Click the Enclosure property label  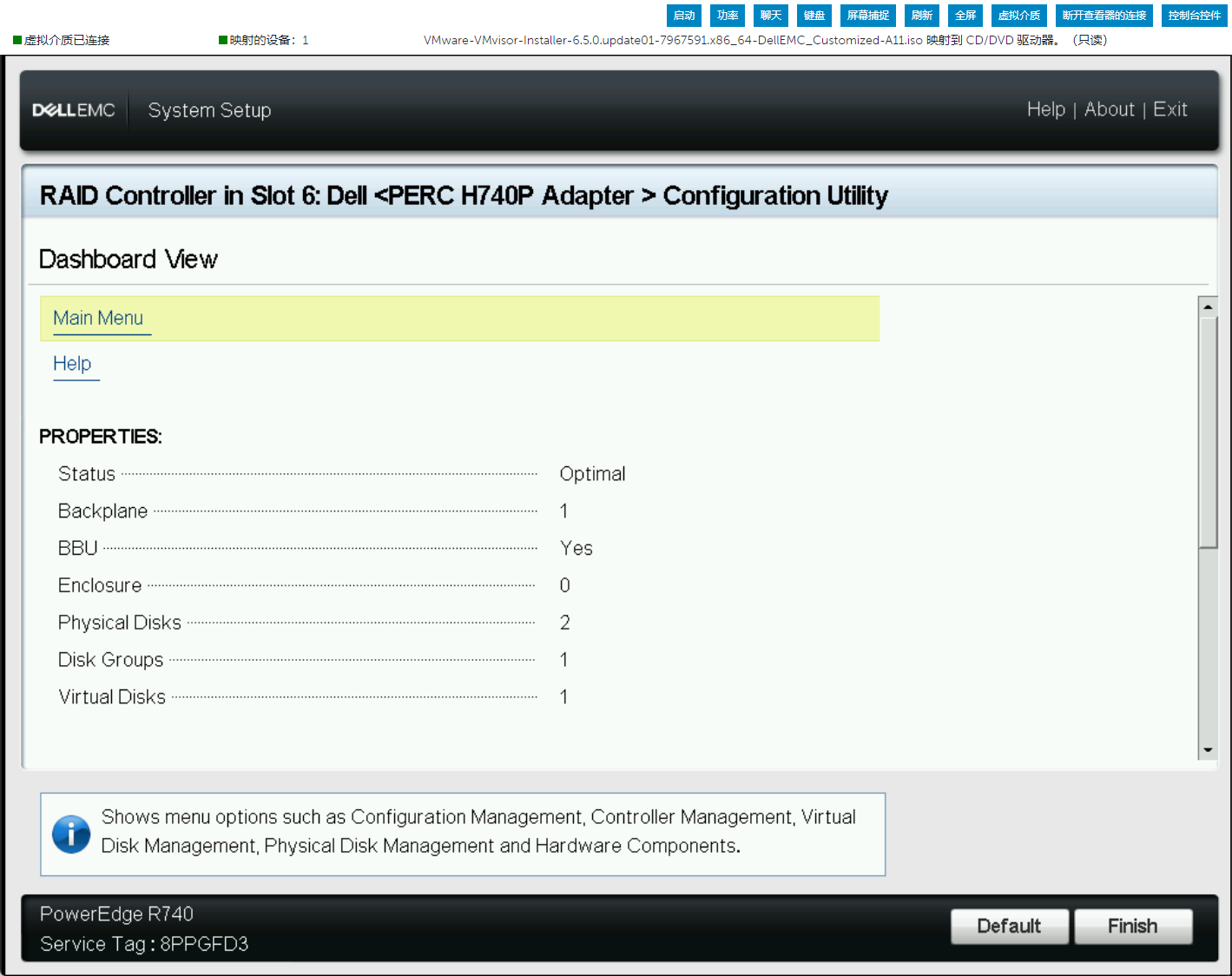tap(100, 585)
